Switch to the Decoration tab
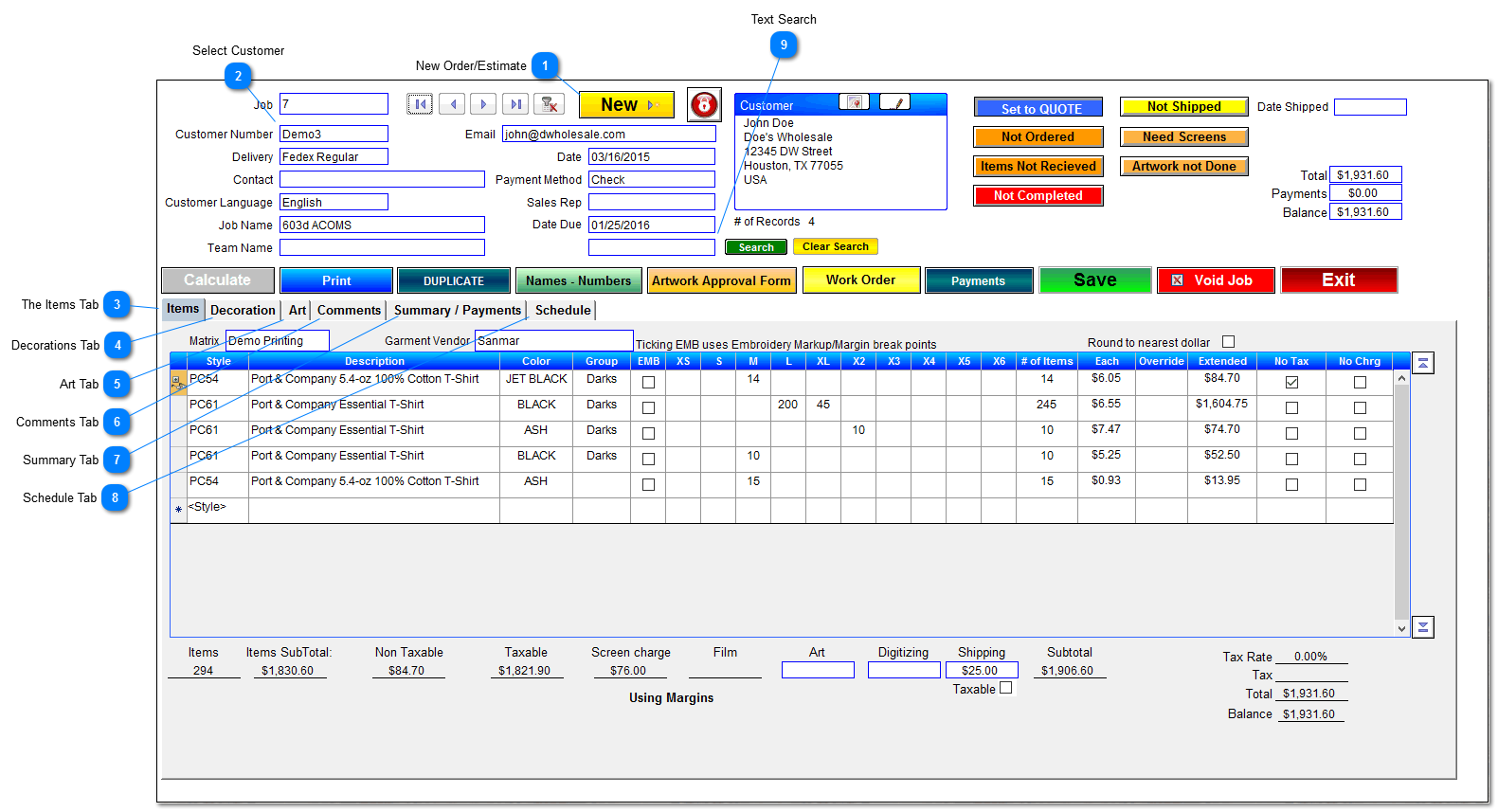The image size is (1498, 812). (243, 310)
